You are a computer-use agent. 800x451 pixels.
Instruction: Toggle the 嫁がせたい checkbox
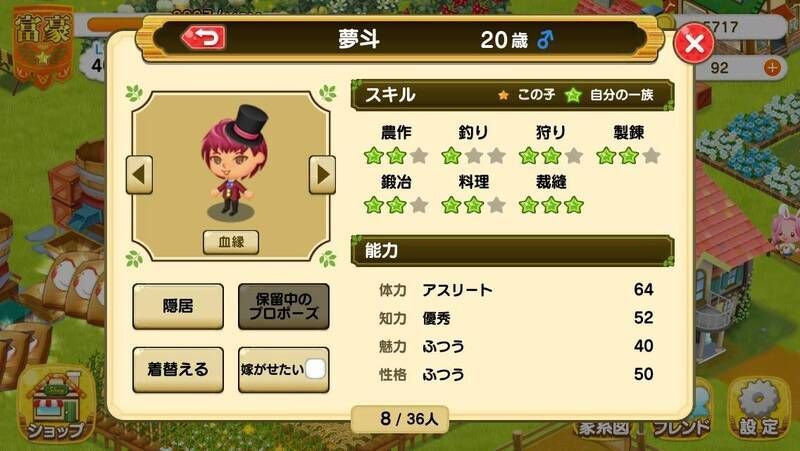click(x=315, y=369)
